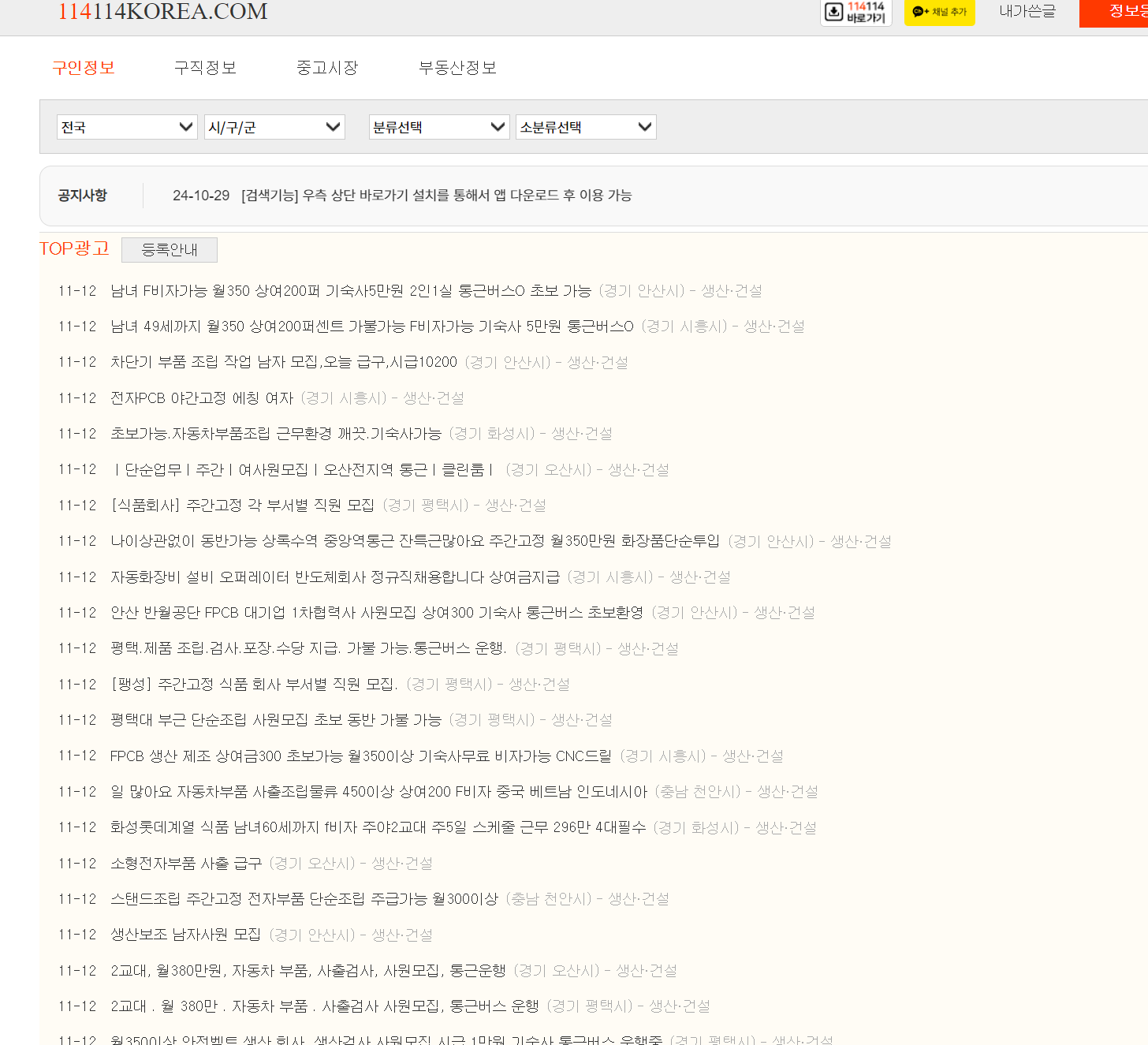This screenshot has width=1148, height=1045.
Task: Go to the 중고시장 tab
Action: pyautogui.click(x=327, y=68)
